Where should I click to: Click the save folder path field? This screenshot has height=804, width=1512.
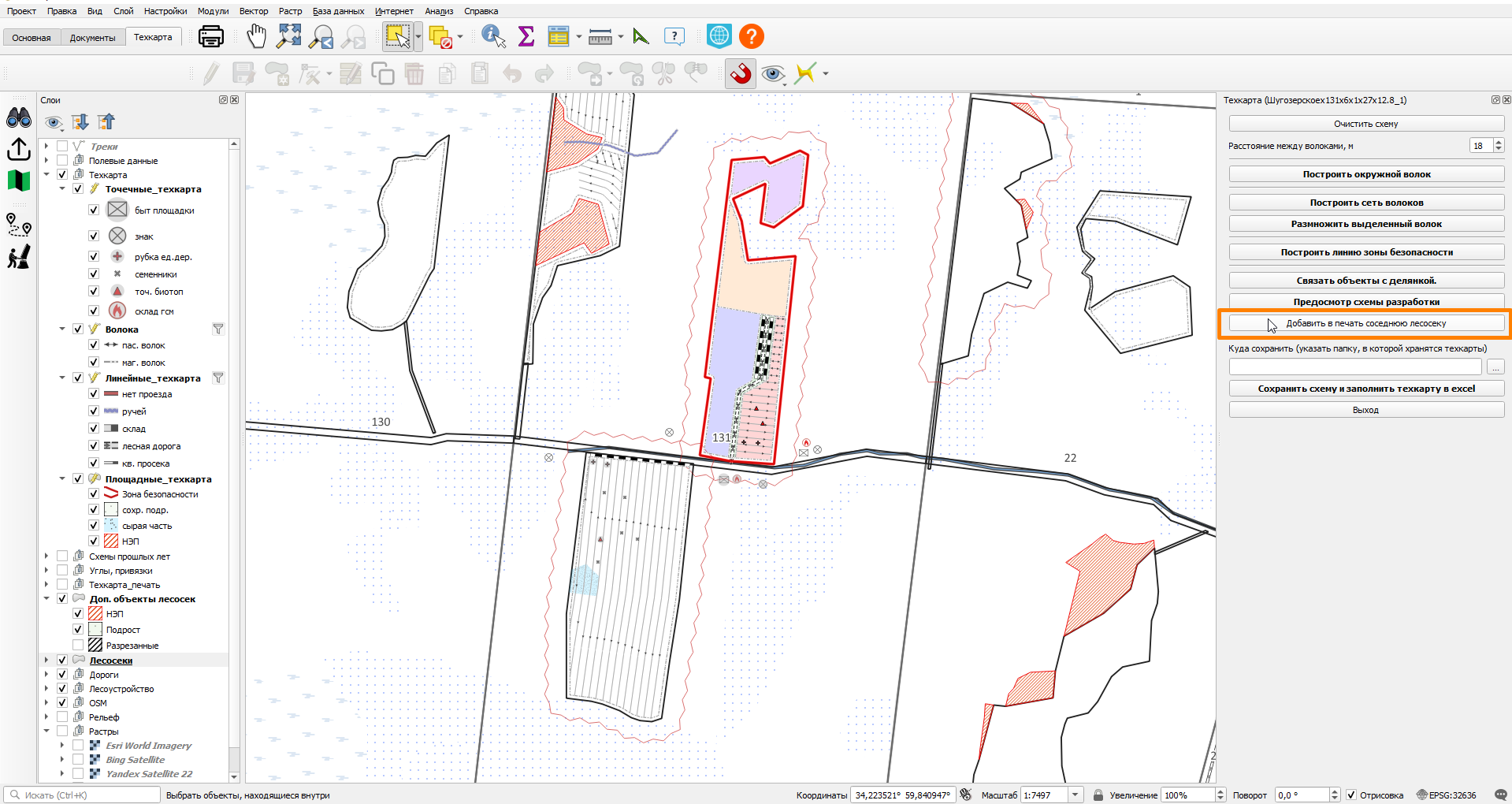point(1355,367)
